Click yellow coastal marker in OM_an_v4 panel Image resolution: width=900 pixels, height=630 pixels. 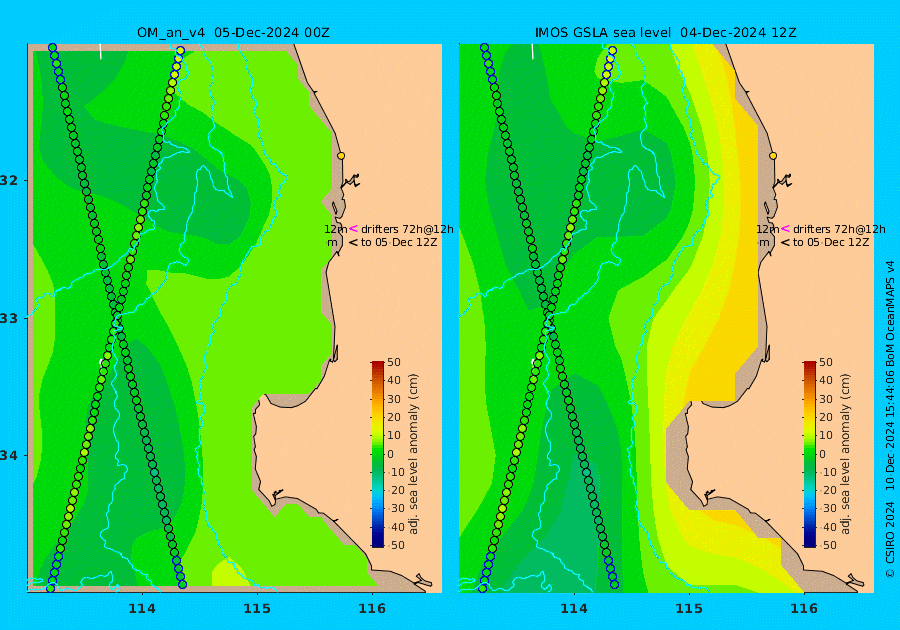tap(341, 155)
